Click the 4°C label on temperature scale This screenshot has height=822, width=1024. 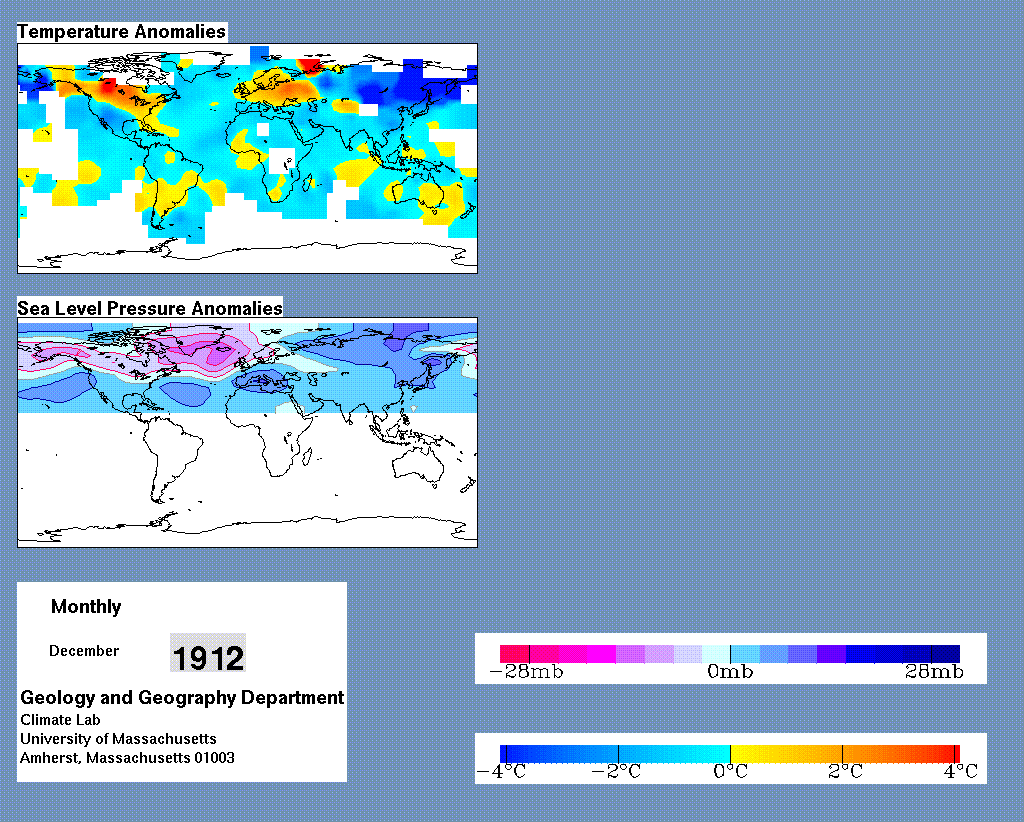tap(961, 772)
